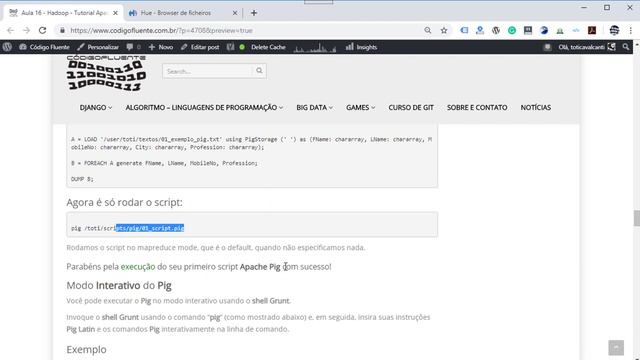Click the zoom magnifier in the address bar
Screen dimensions: 640x360
coord(427,30)
